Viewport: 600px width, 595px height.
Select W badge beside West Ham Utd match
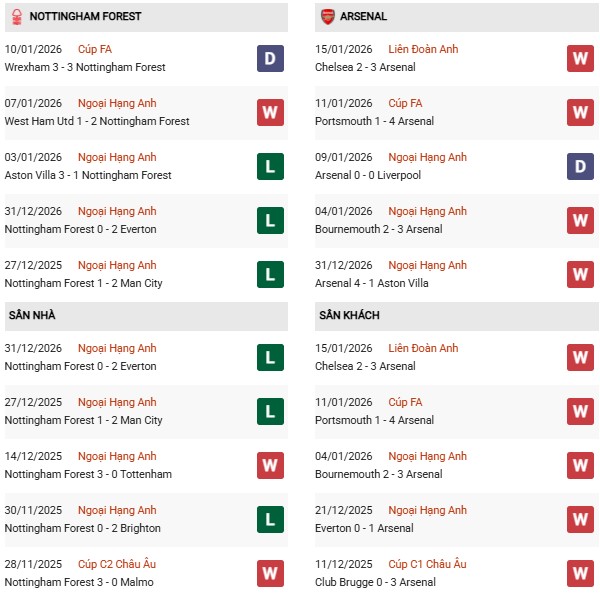tap(270, 113)
